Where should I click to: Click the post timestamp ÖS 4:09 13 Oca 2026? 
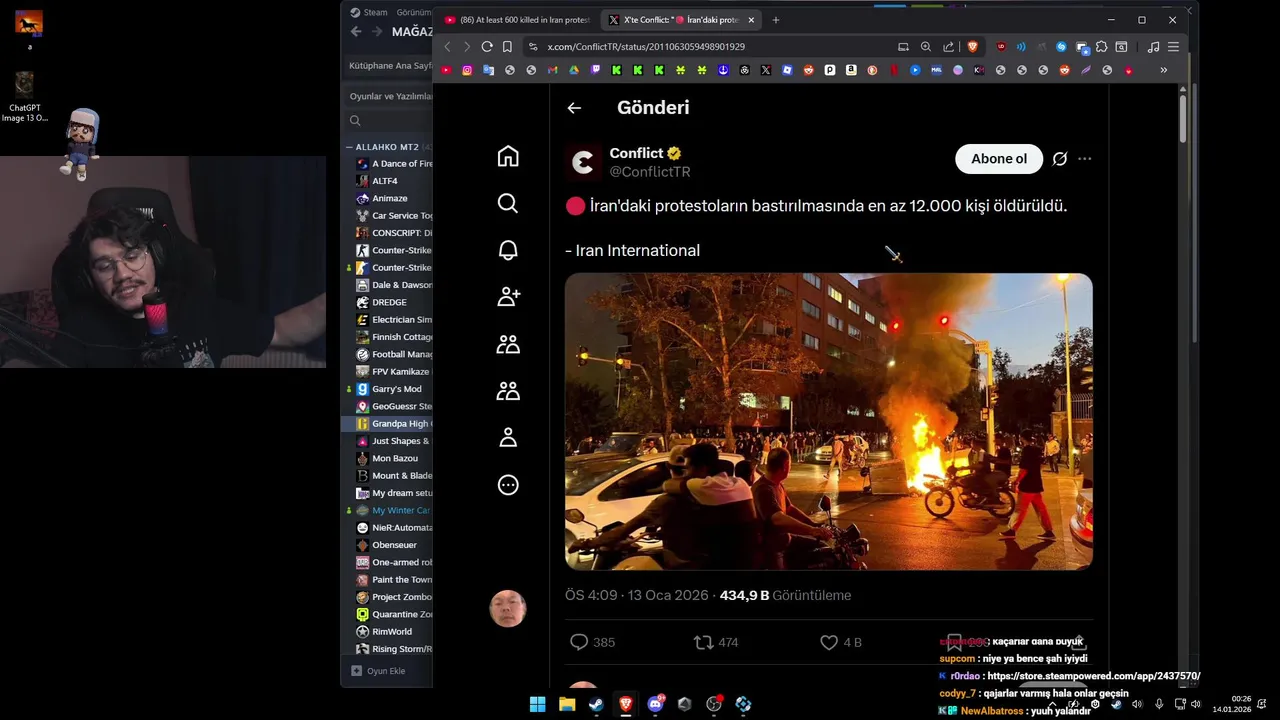638,595
